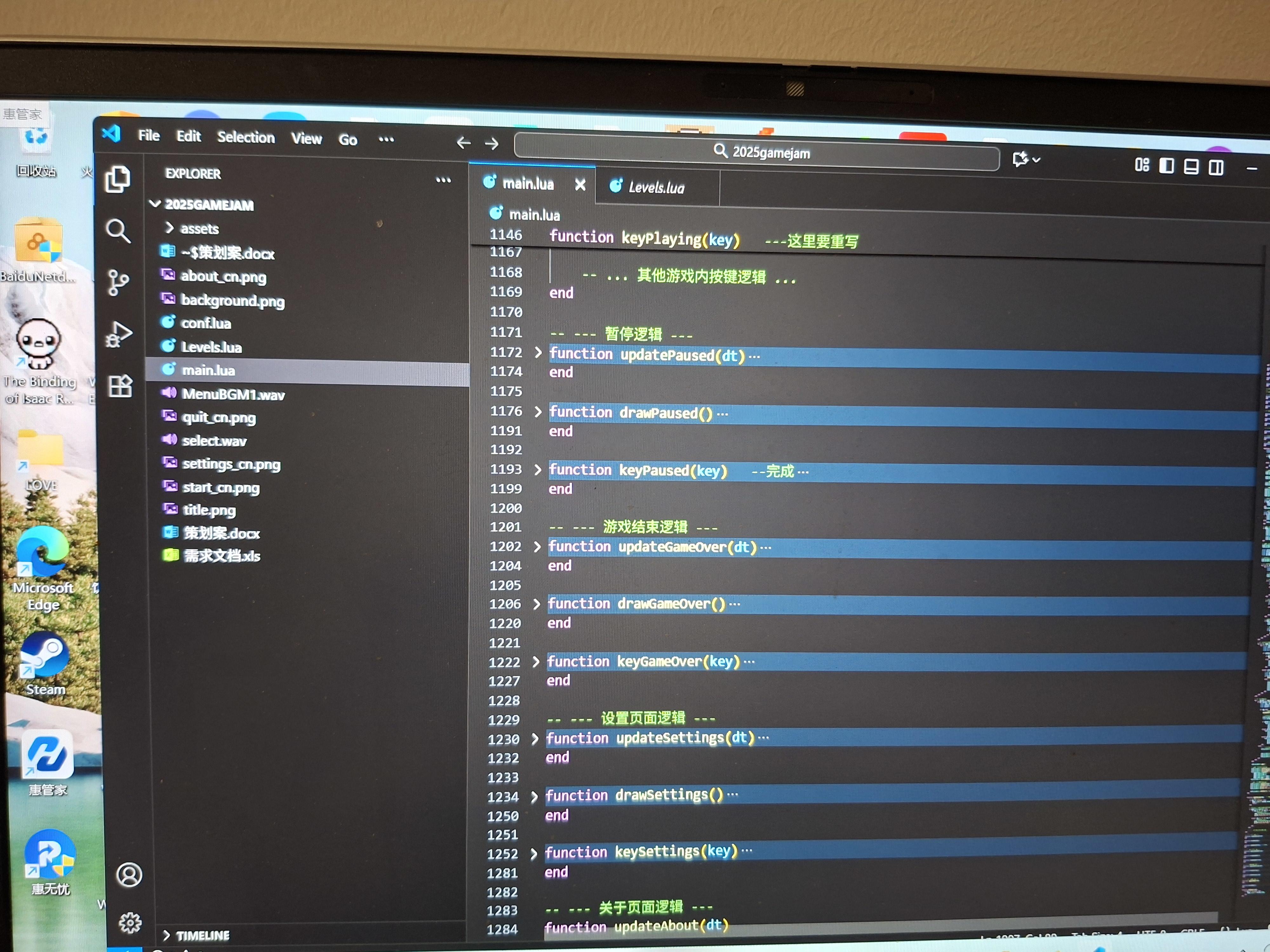Toggle the Primary Side Bar
This screenshot has width=1270, height=952.
point(1166,166)
